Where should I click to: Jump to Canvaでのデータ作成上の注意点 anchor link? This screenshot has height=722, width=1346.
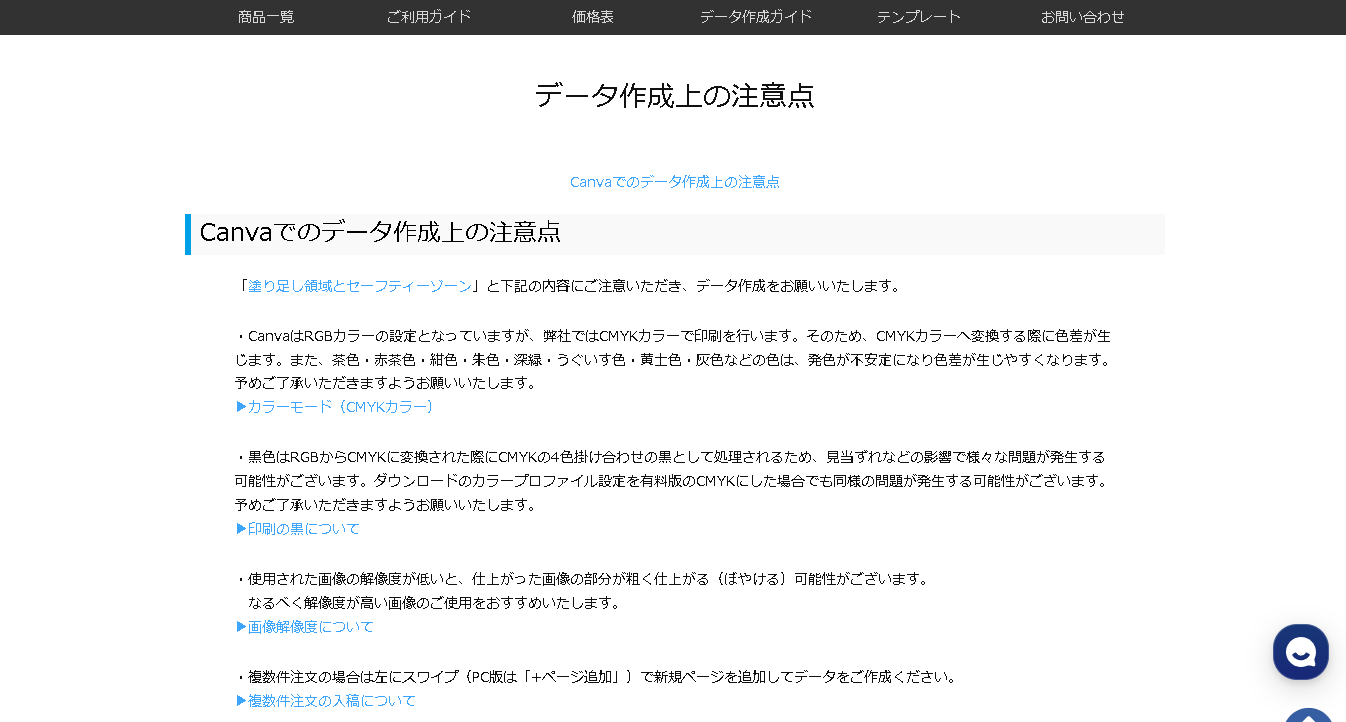pos(675,182)
